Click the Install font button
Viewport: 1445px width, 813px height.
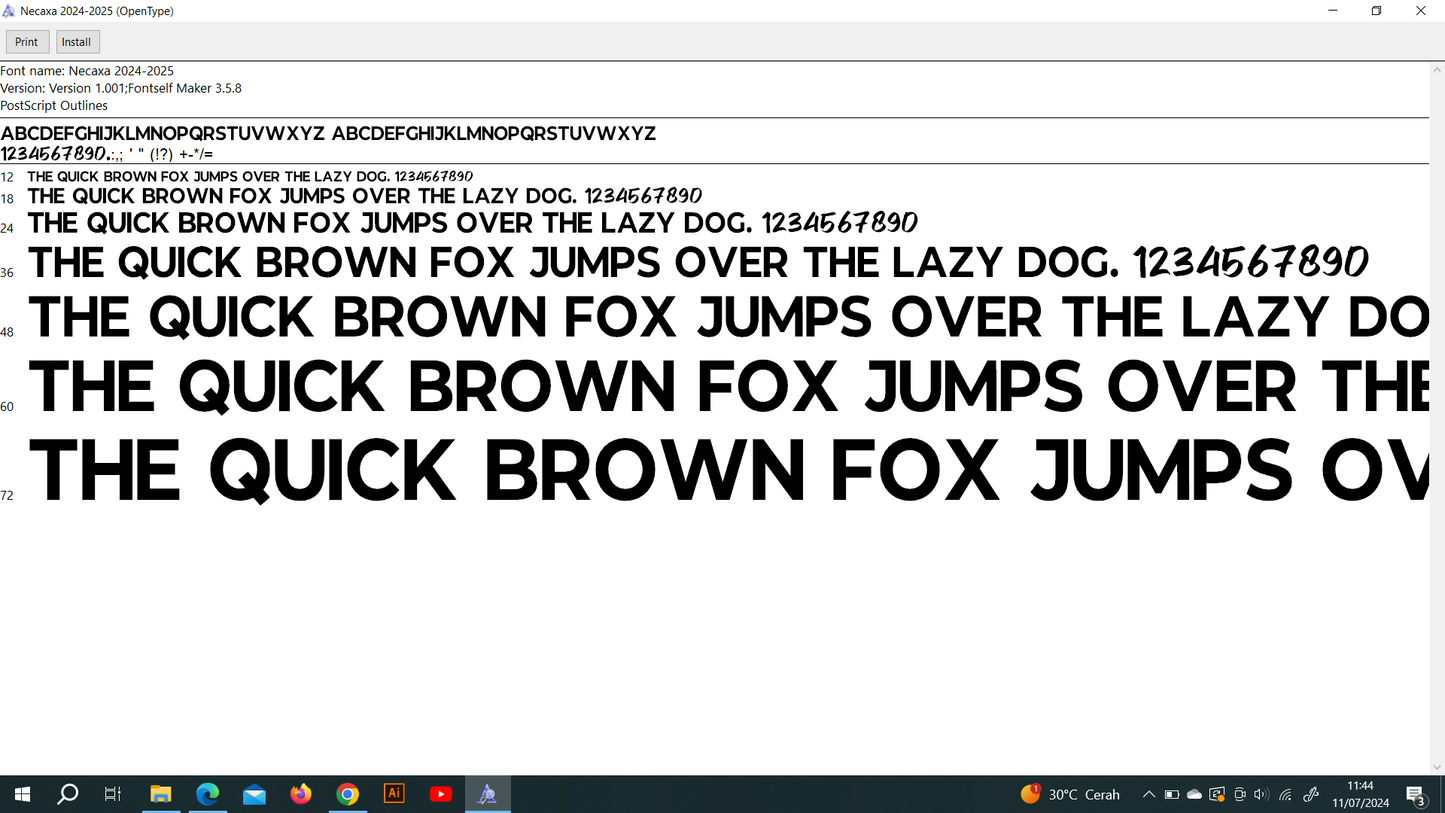76,42
